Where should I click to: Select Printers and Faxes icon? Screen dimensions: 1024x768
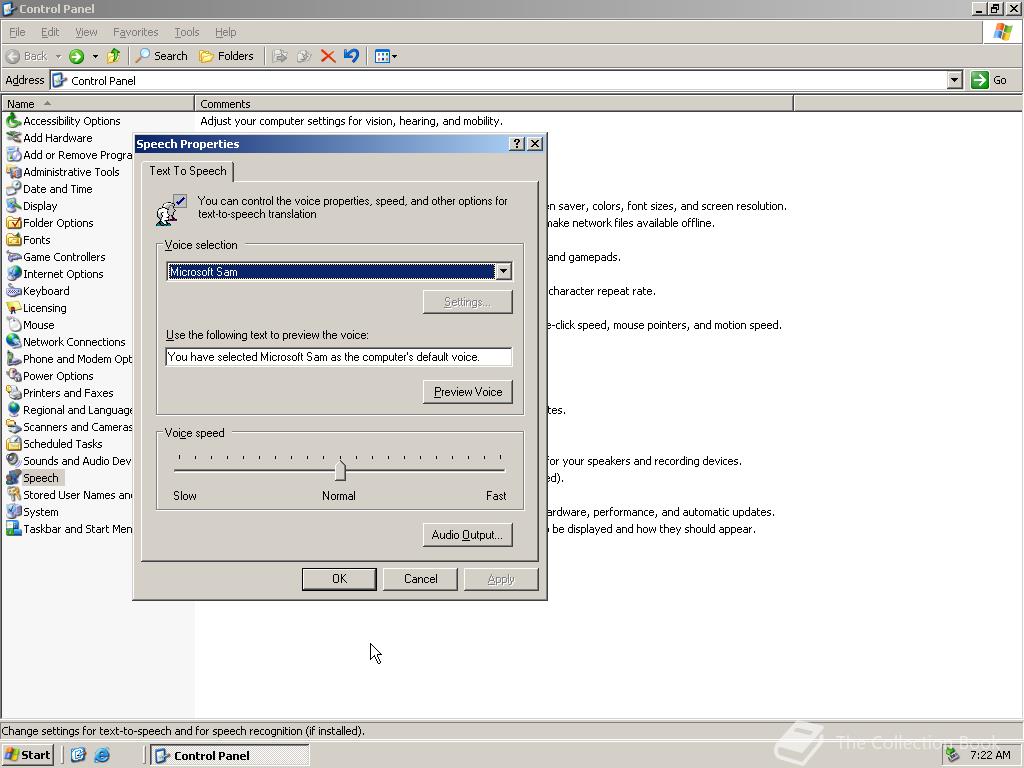pyautogui.click(x=13, y=392)
